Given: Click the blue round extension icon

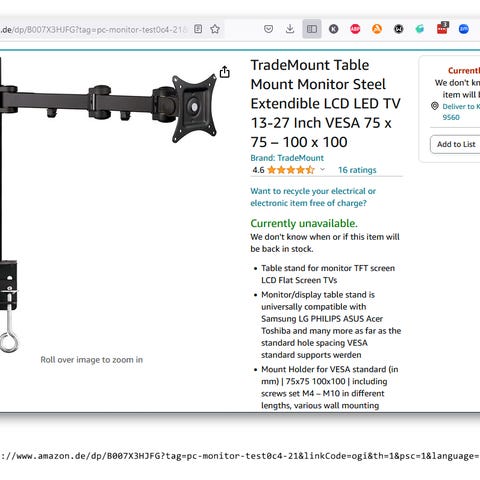Looking at the screenshot, I should [464, 29].
